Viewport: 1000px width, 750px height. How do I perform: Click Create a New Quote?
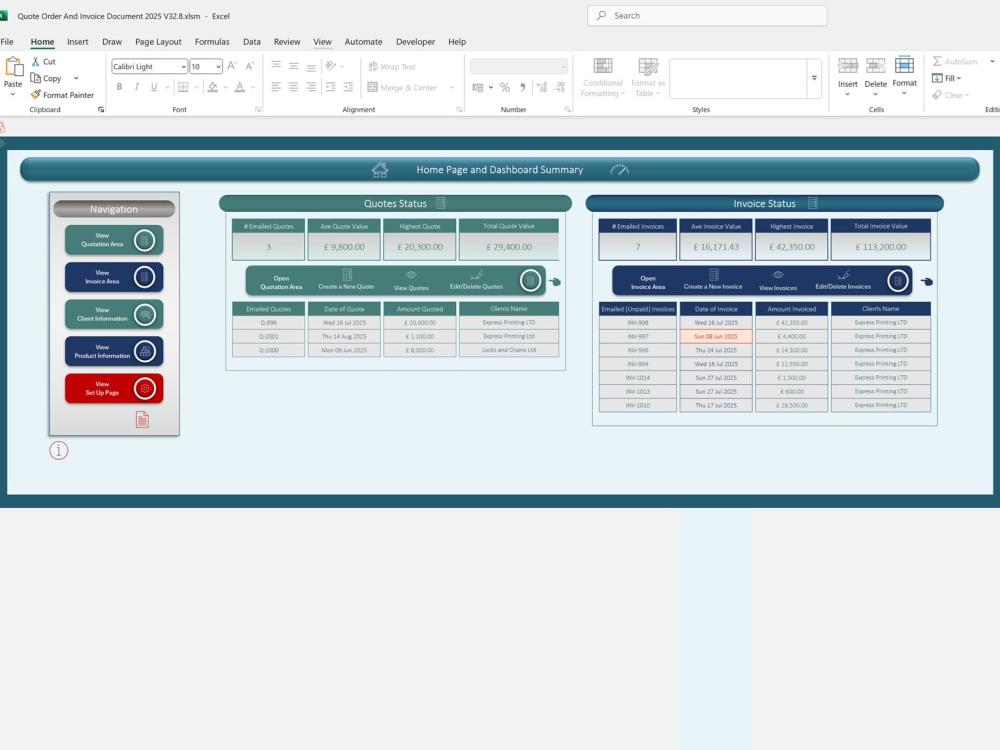click(346, 280)
